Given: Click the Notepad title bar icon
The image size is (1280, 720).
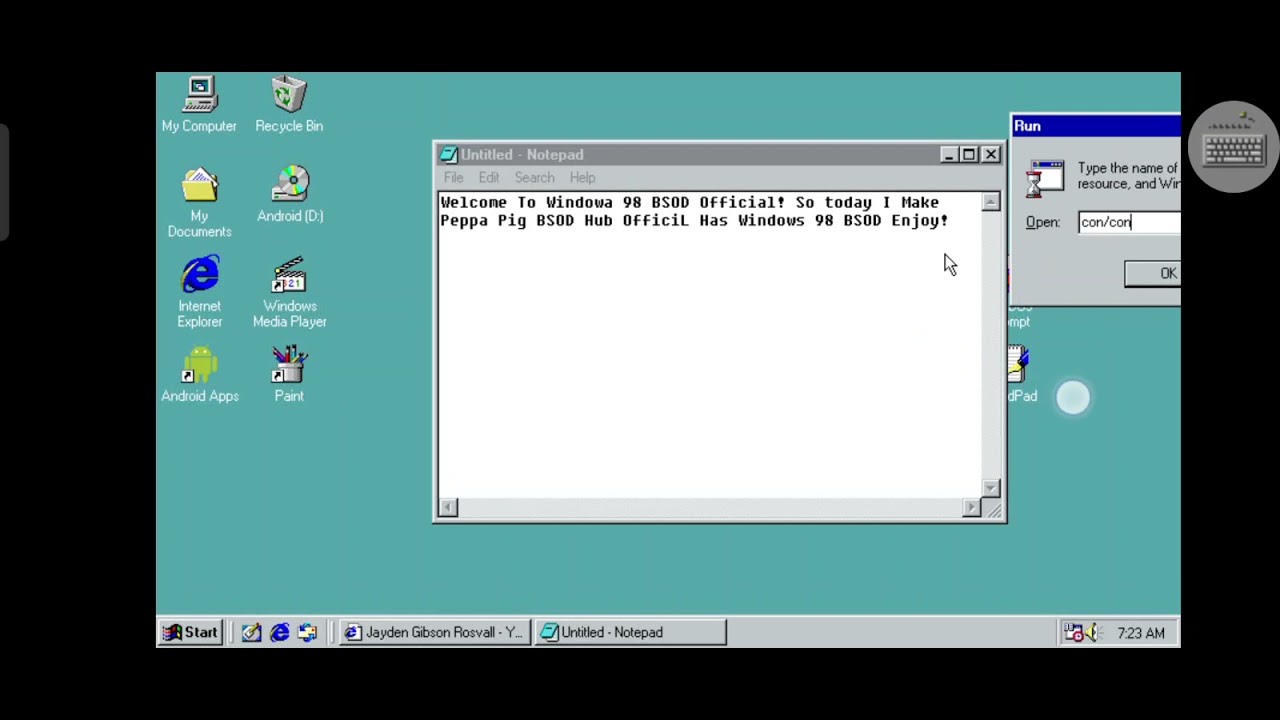Looking at the screenshot, I should [449, 154].
